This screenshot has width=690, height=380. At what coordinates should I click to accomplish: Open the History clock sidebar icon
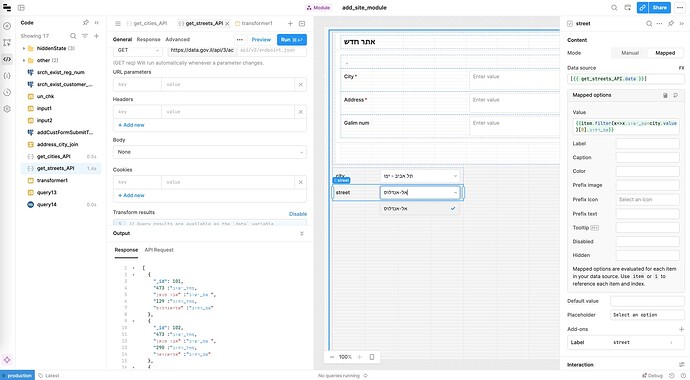pos(7,92)
